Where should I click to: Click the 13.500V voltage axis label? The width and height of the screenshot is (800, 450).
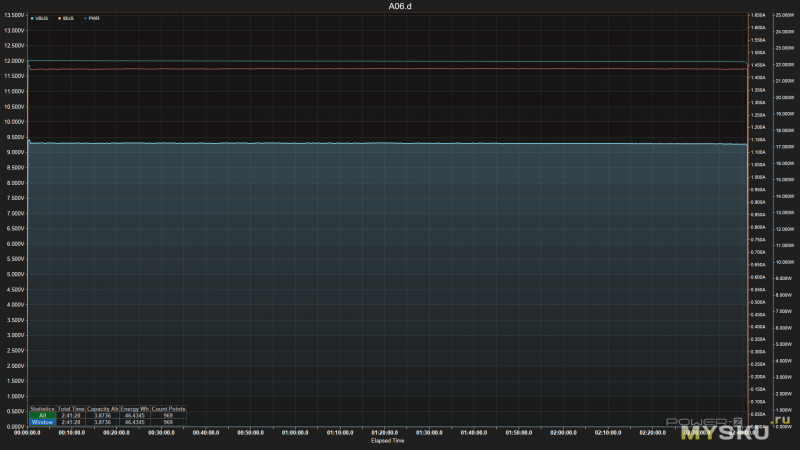click(14, 15)
